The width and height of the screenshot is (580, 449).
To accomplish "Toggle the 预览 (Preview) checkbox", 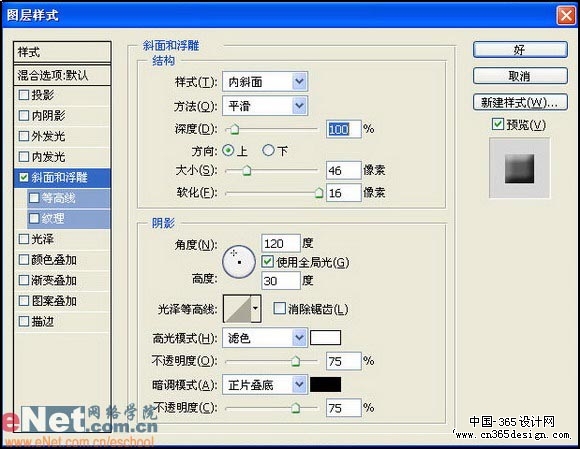I will click(498, 124).
